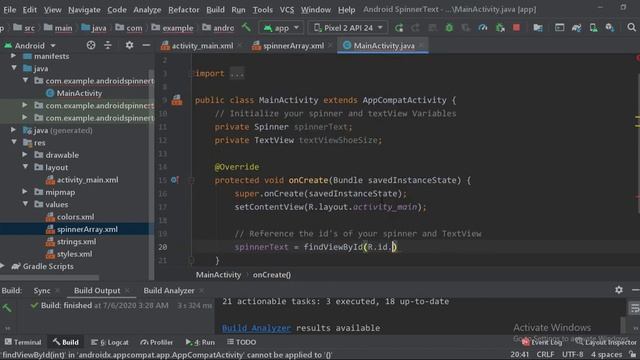Viewport: 640px width, 360px height.
Task: Click the gutter override icon on line 15
Action: pos(174,180)
